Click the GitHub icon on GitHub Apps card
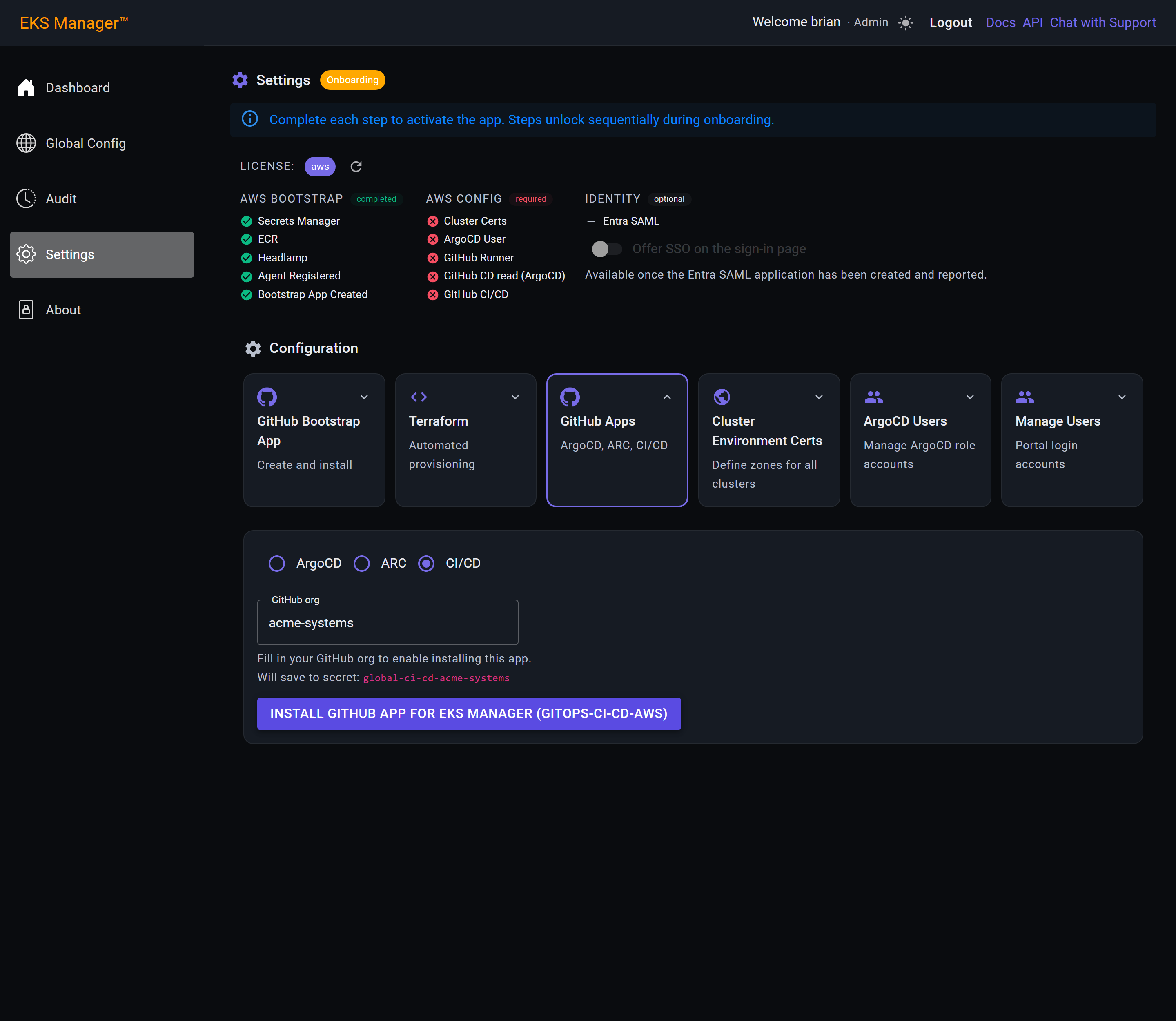The width and height of the screenshot is (1176, 1021). pyautogui.click(x=570, y=397)
